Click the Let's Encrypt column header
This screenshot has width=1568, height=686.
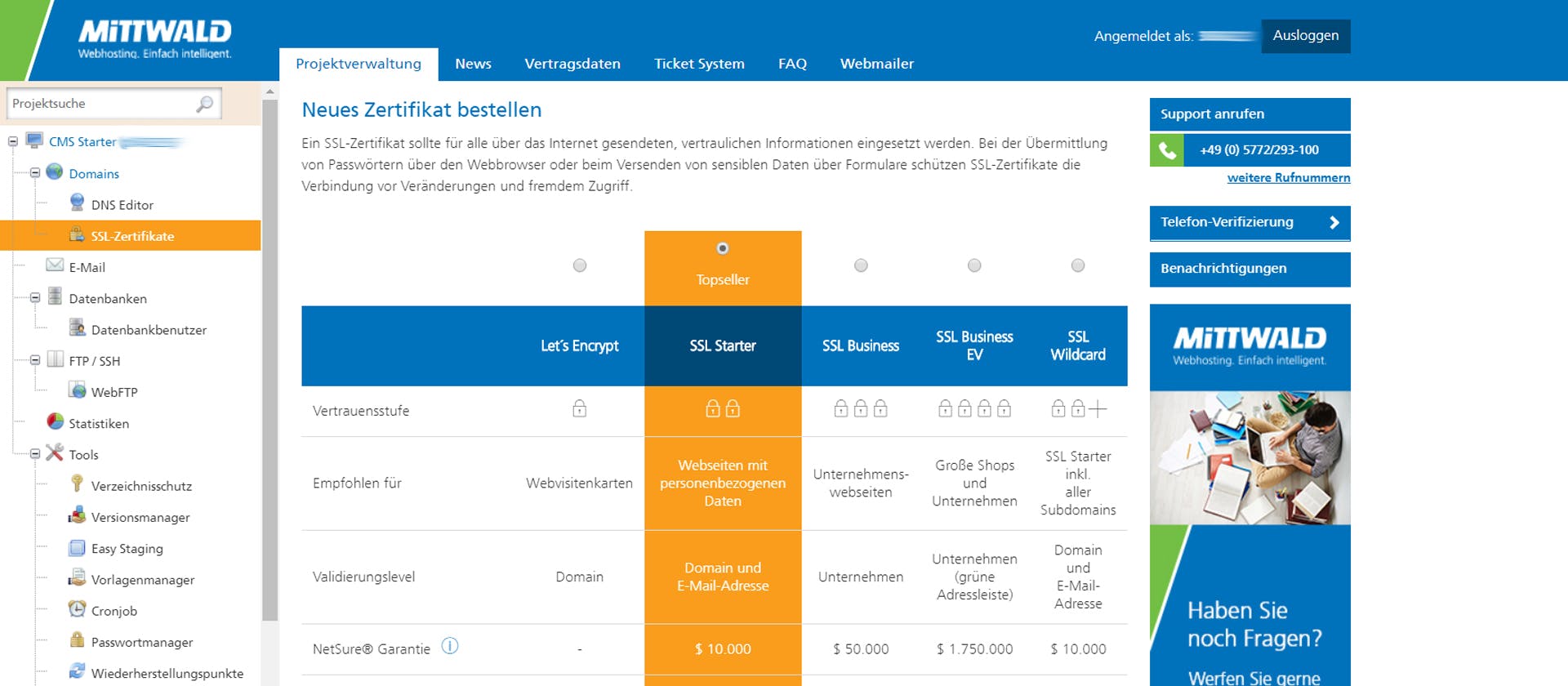[x=580, y=345]
